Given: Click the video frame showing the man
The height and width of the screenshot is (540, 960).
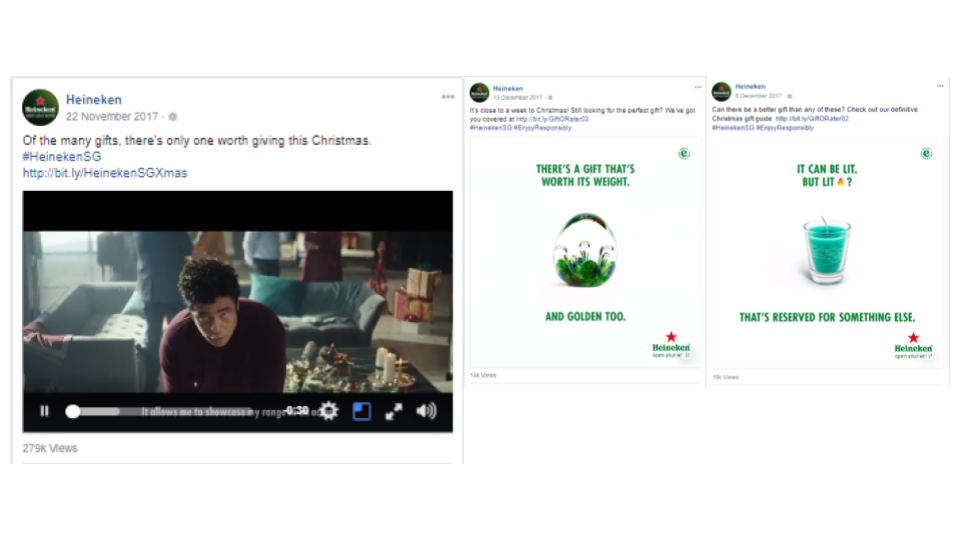Looking at the screenshot, I should (238, 312).
